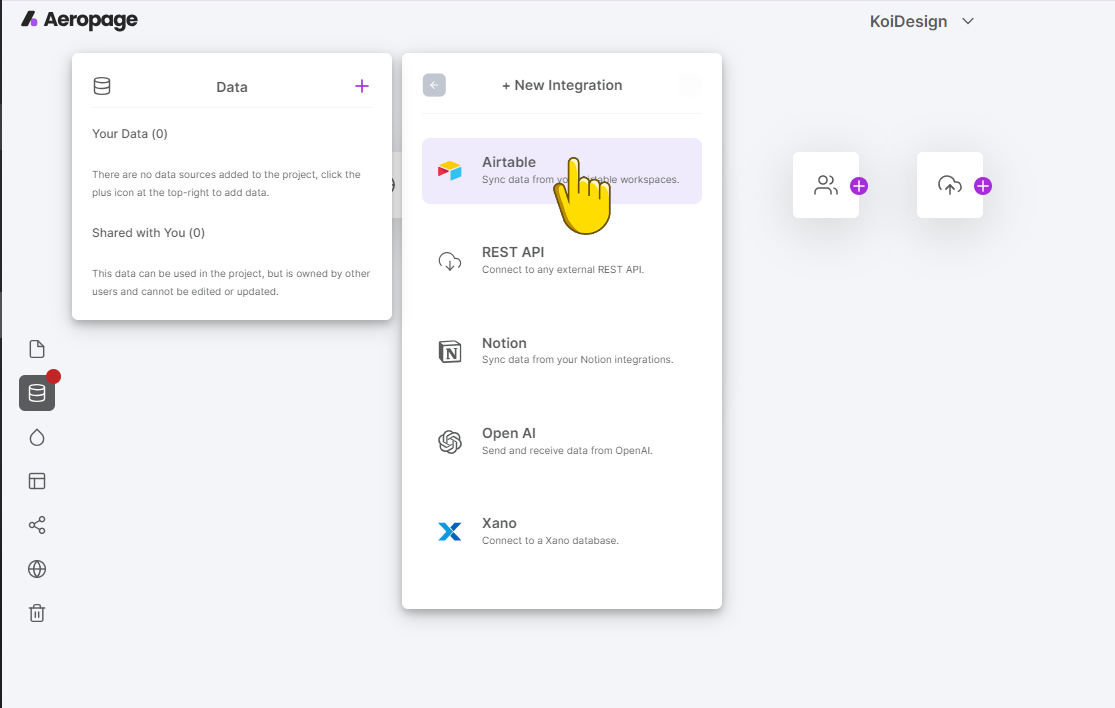Click 'Send and receive data from OpenAI.' text
The width and height of the screenshot is (1115, 708).
[x=567, y=450]
